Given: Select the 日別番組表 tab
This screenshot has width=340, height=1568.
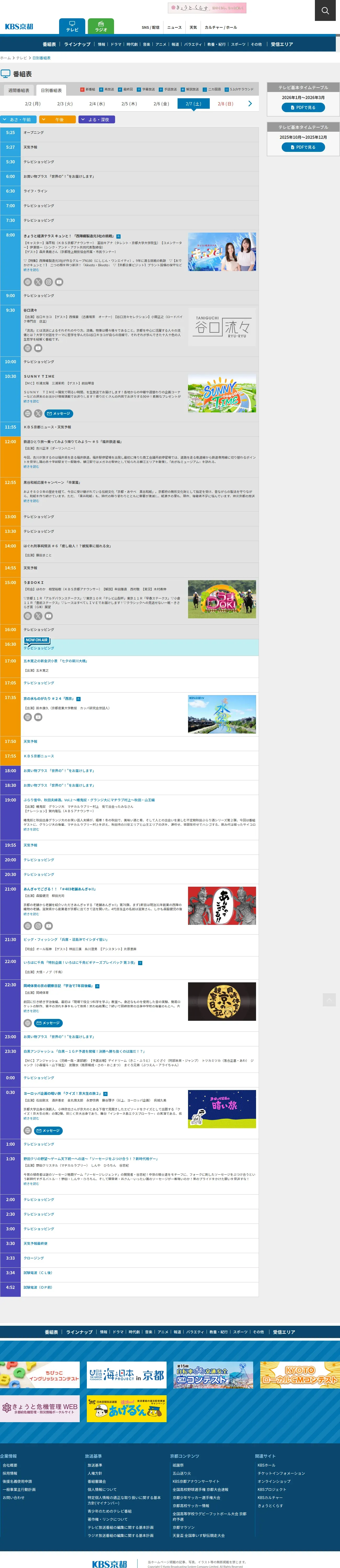Looking at the screenshot, I should (x=51, y=90).
